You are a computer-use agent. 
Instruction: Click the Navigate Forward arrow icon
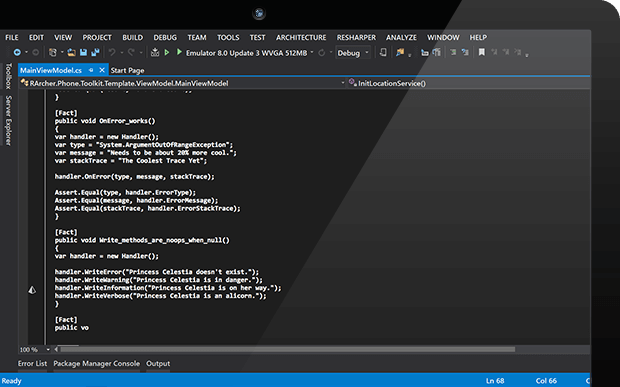(35, 52)
